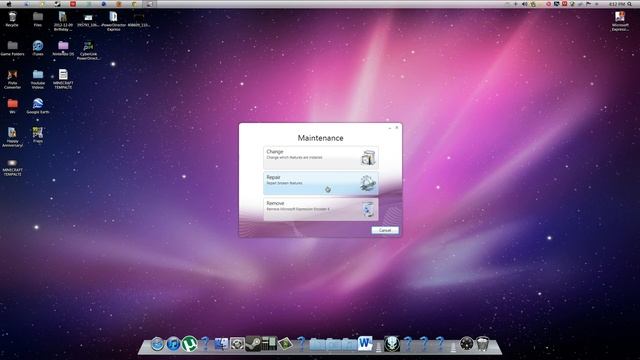Open the Happy Anniversary file icon
Screen dimensions: 640x360
(12, 137)
